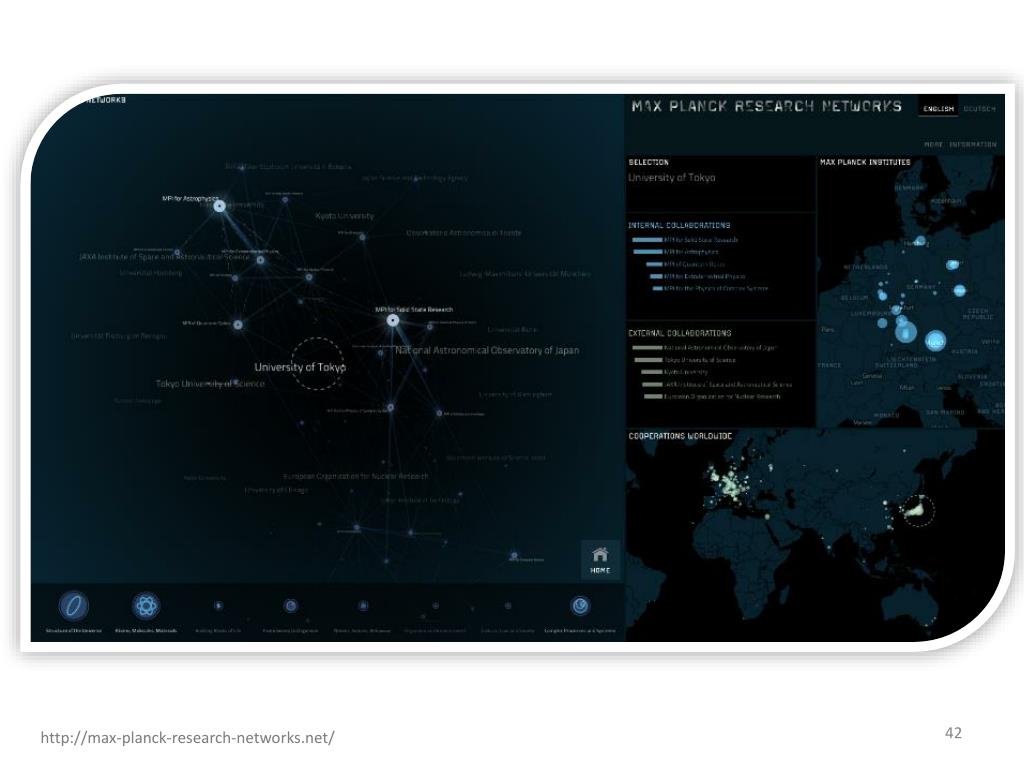Select MPI for Solid State Research in Internal Collaborations
The width and height of the screenshot is (1024, 768).
point(685,240)
